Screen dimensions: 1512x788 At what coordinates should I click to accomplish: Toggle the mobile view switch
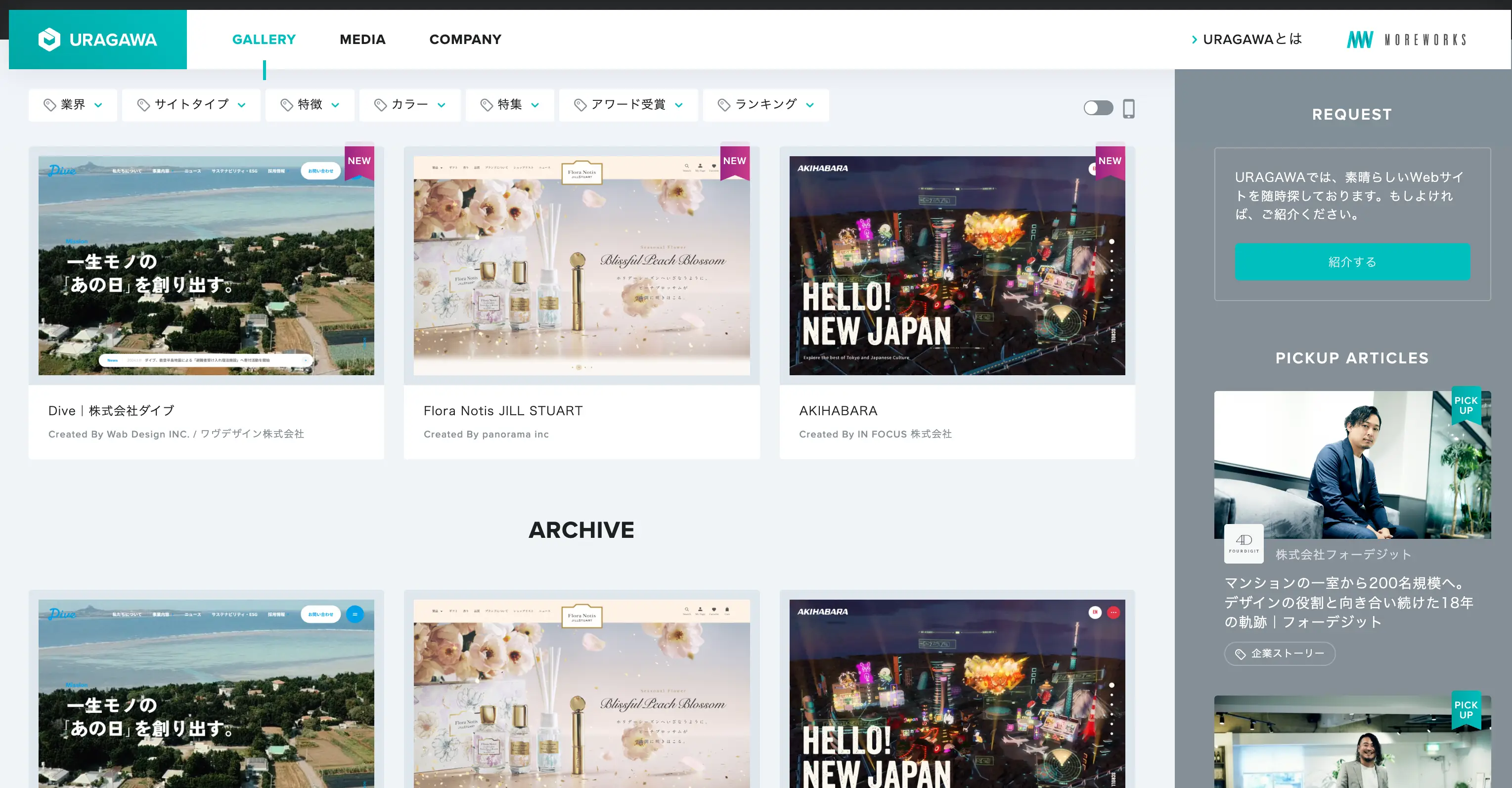coord(1098,108)
